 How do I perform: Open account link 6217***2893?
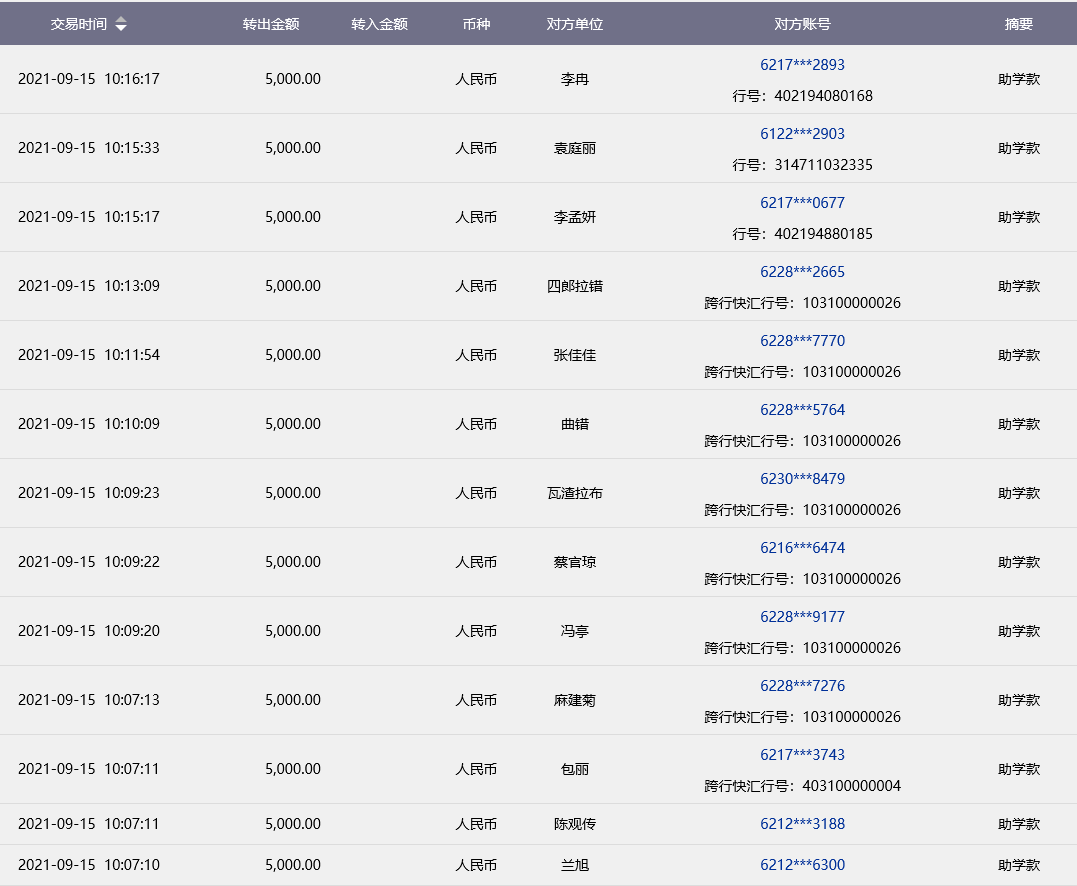pos(802,65)
